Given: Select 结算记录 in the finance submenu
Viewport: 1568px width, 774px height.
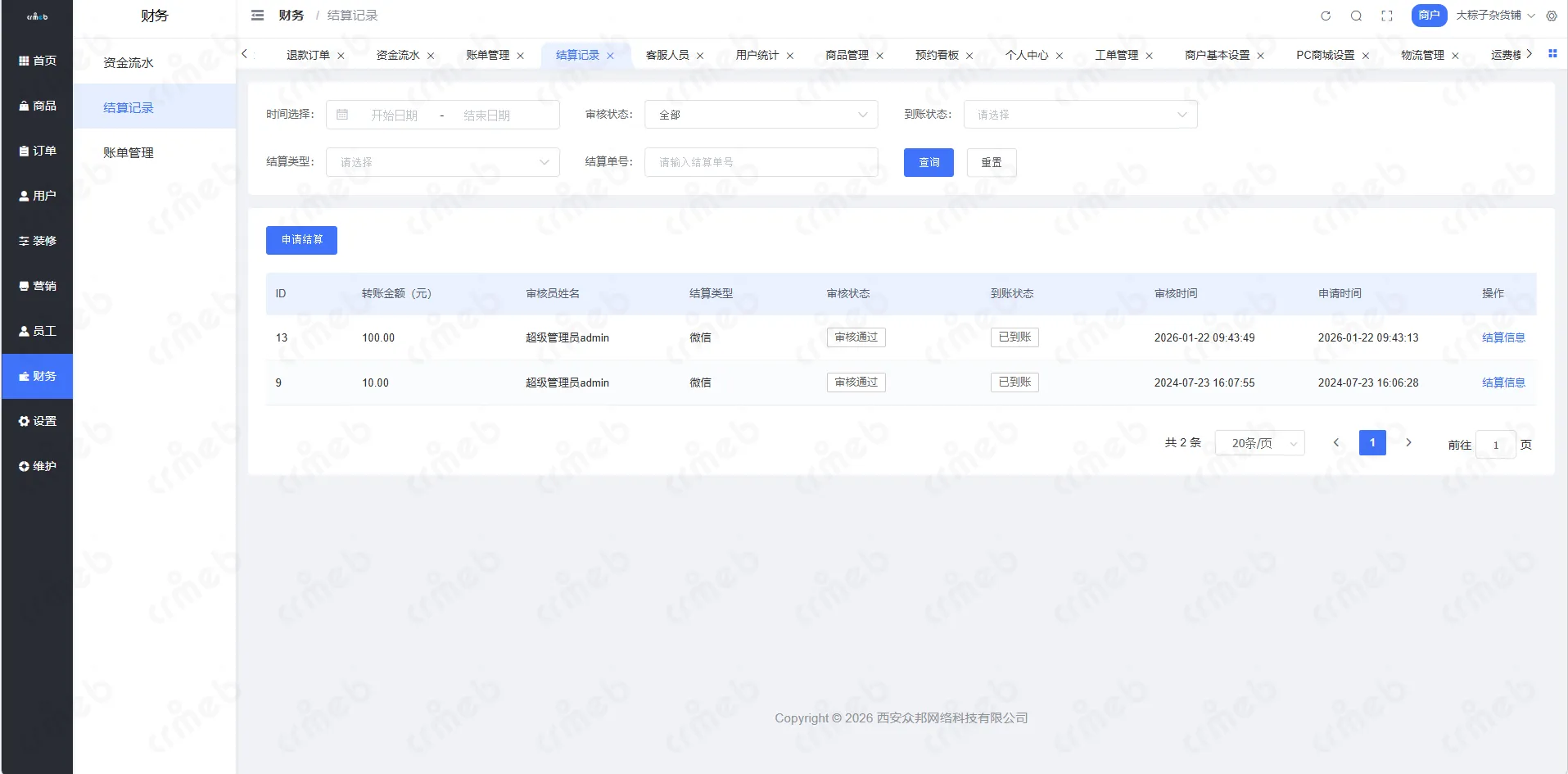Looking at the screenshot, I should (x=155, y=107).
